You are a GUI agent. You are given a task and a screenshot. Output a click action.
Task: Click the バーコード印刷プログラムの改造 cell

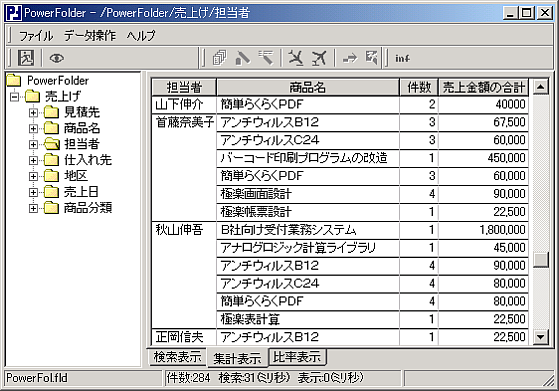[x=308, y=158]
